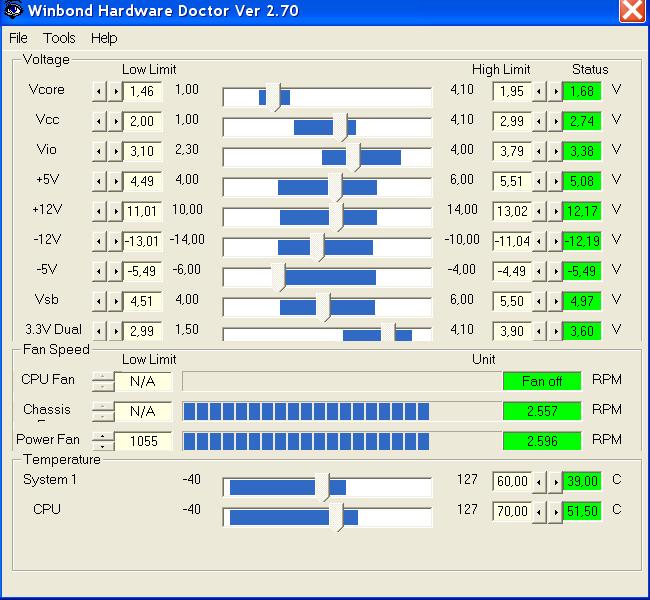650x600 pixels.
Task: Decrease 3.3V Dual high limit with left arrow
Action: tap(539, 331)
